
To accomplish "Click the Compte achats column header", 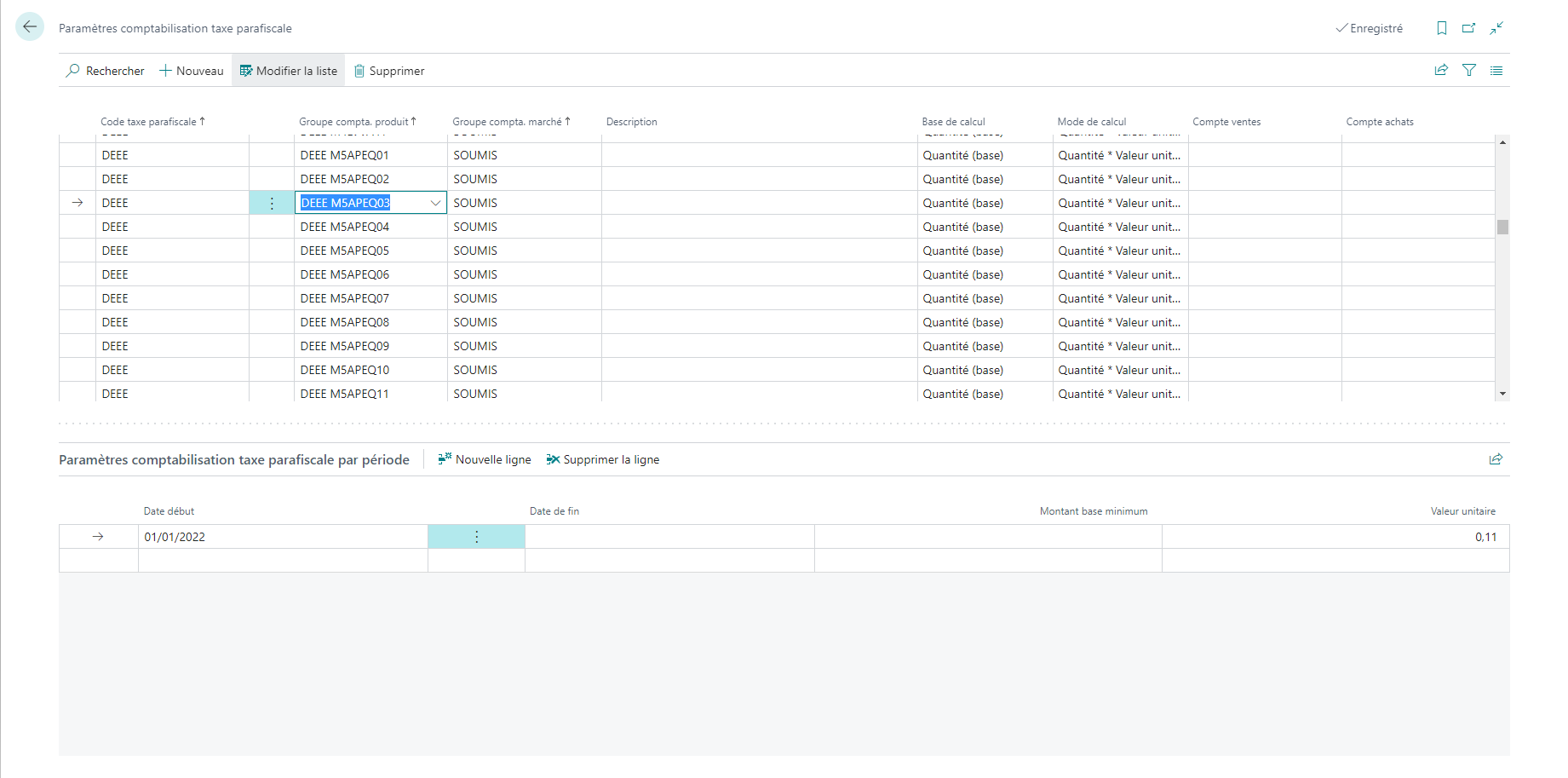I will [1380, 122].
